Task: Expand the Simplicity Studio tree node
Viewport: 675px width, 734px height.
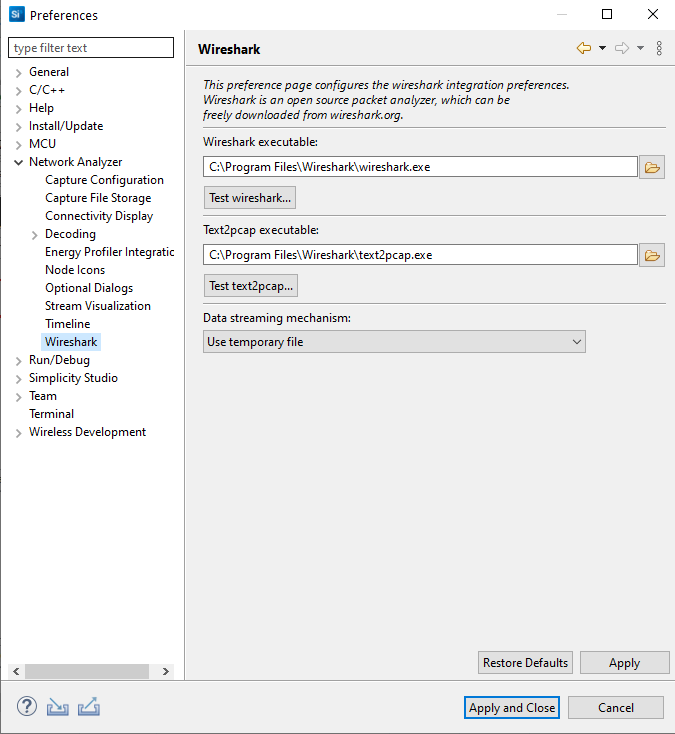Action: [18, 379]
